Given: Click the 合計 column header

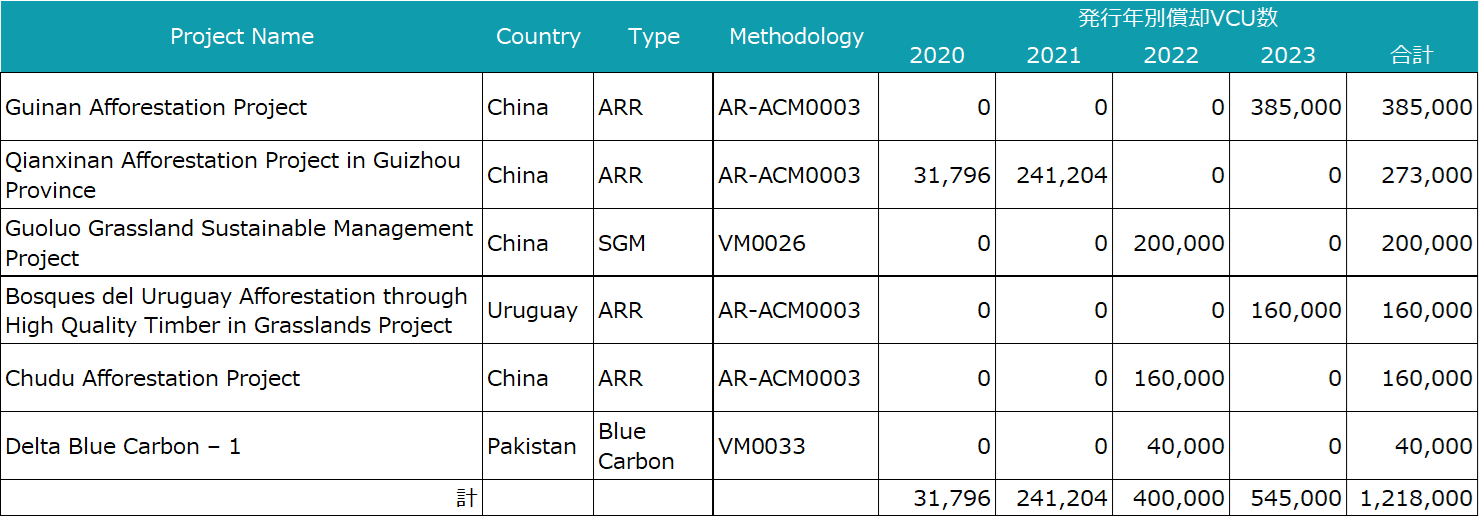Looking at the screenshot, I should coord(1411,56).
